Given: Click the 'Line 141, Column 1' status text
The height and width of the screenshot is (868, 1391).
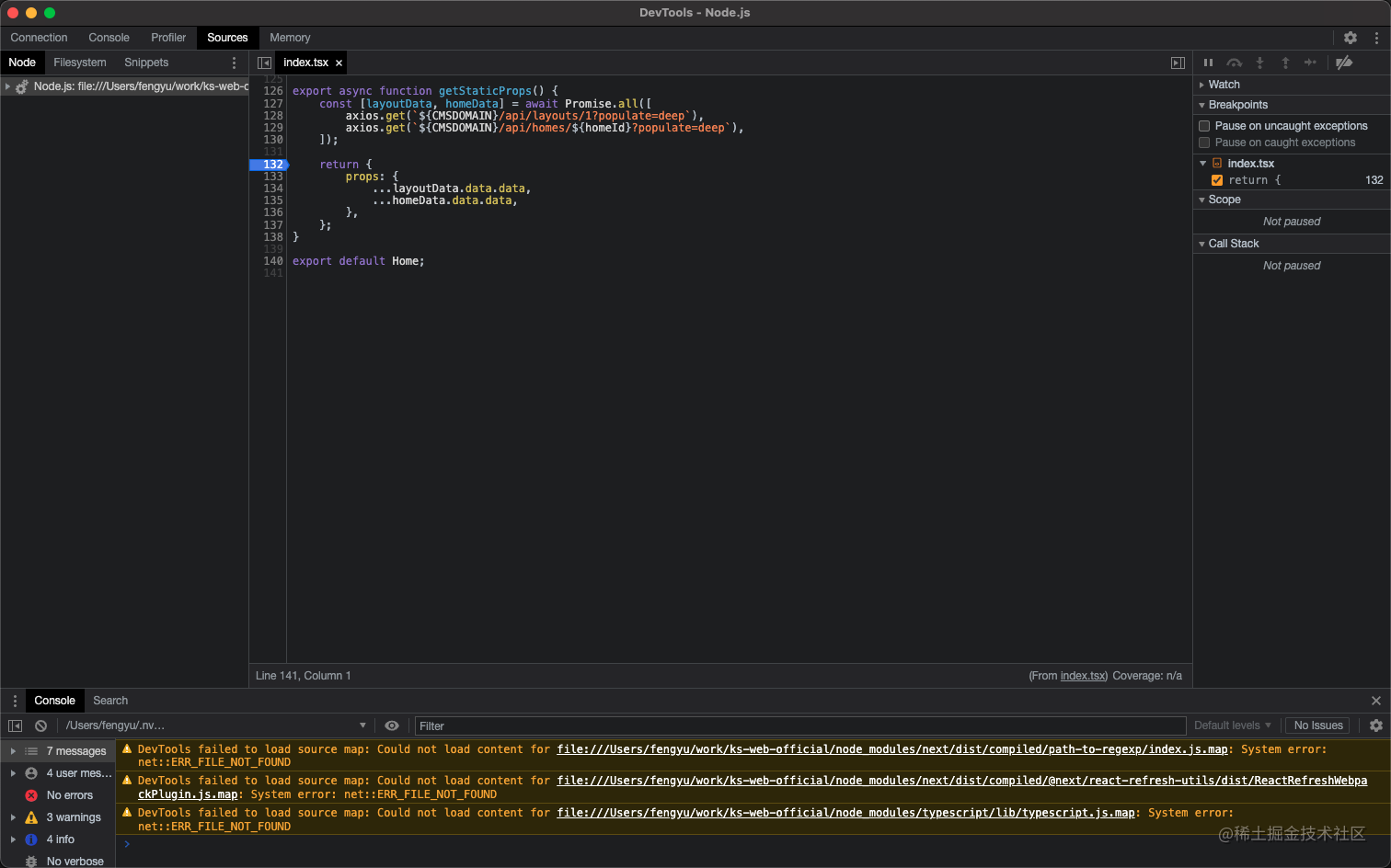Looking at the screenshot, I should [303, 676].
